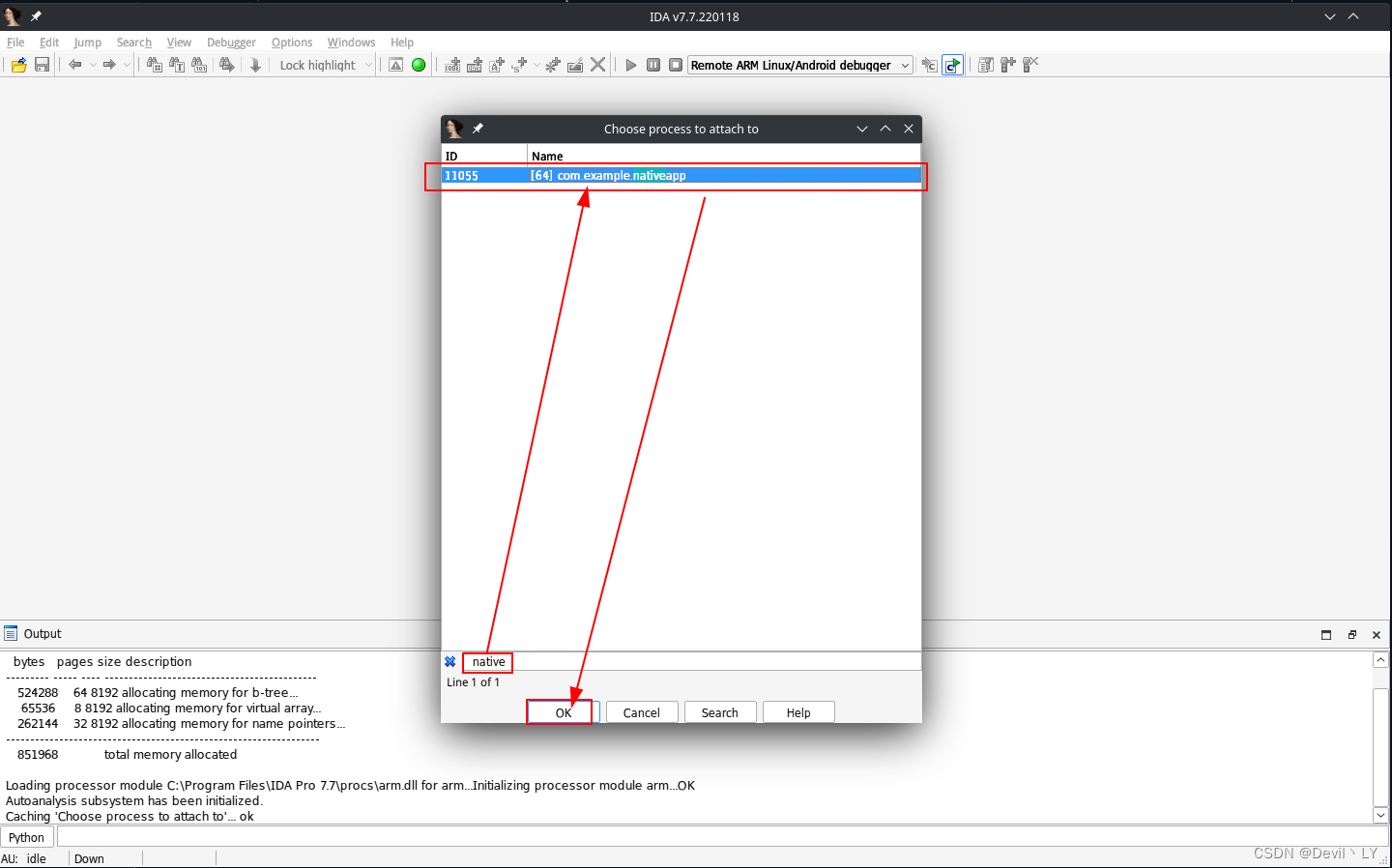The width and height of the screenshot is (1392, 868).
Task: Click the Name column header
Action: [x=724, y=156]
